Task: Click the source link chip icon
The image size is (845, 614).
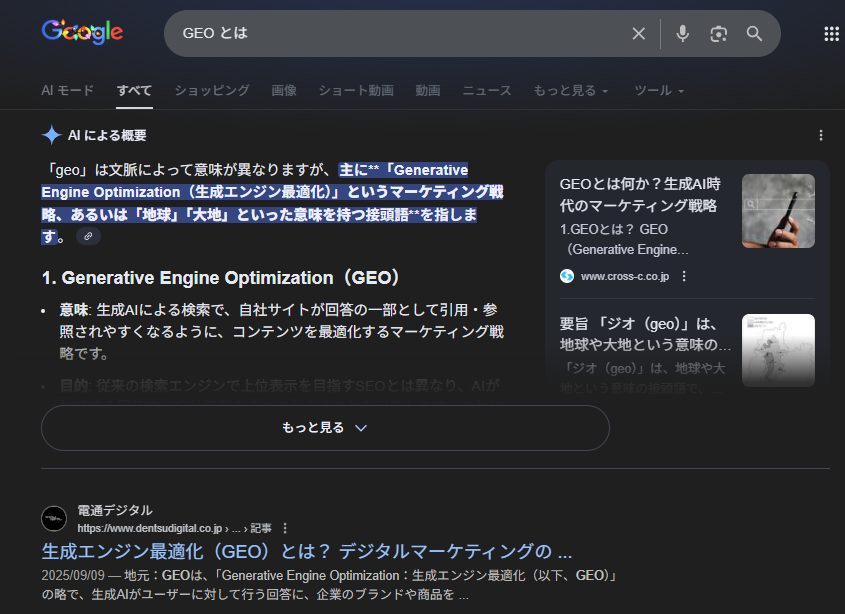Action: pyautogui.click(x=89, y=237)
